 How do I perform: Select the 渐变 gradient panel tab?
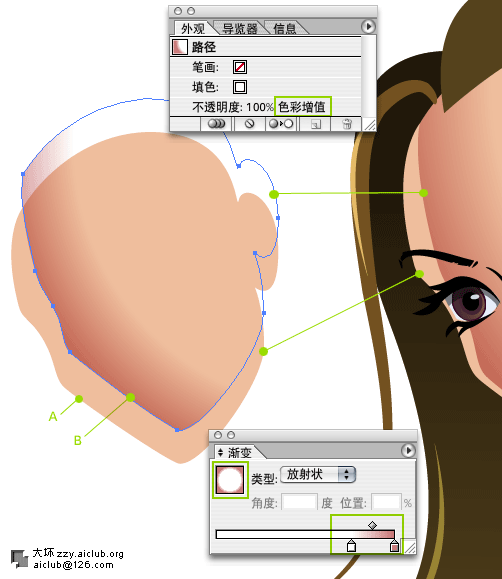point(239,452)
